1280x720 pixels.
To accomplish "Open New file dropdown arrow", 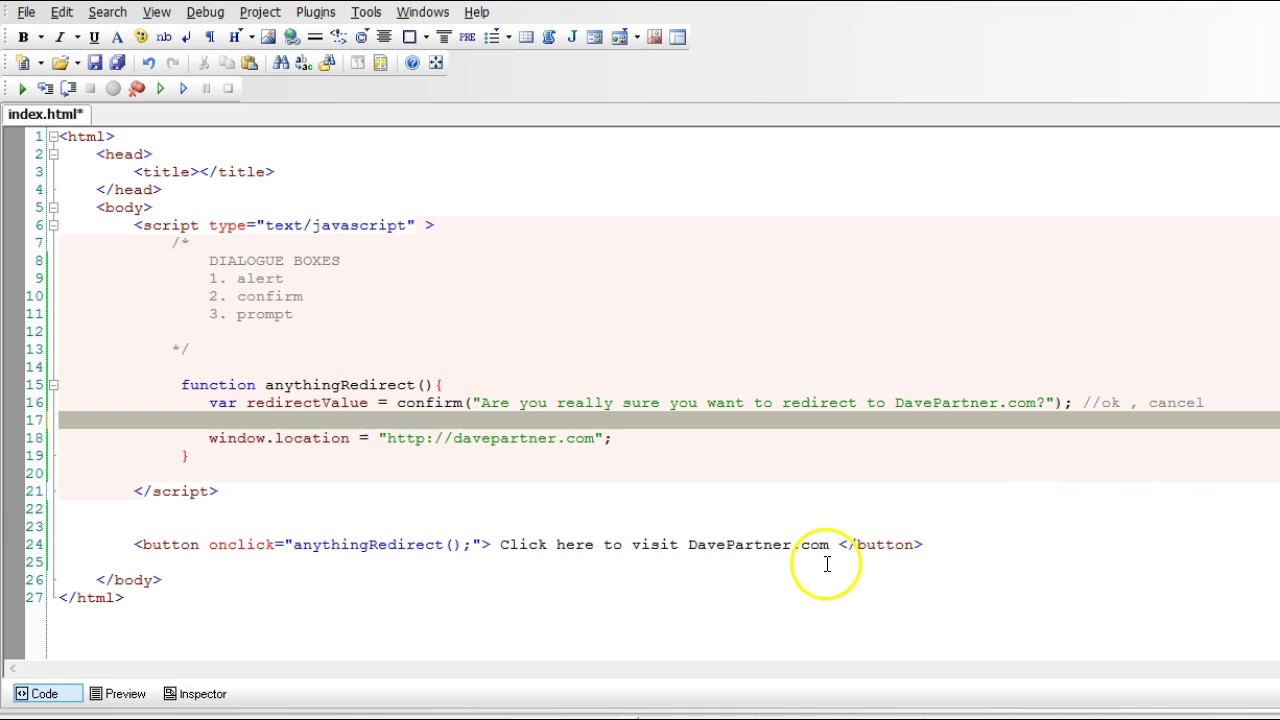I will pyautogui.click(x=41, y=62).
